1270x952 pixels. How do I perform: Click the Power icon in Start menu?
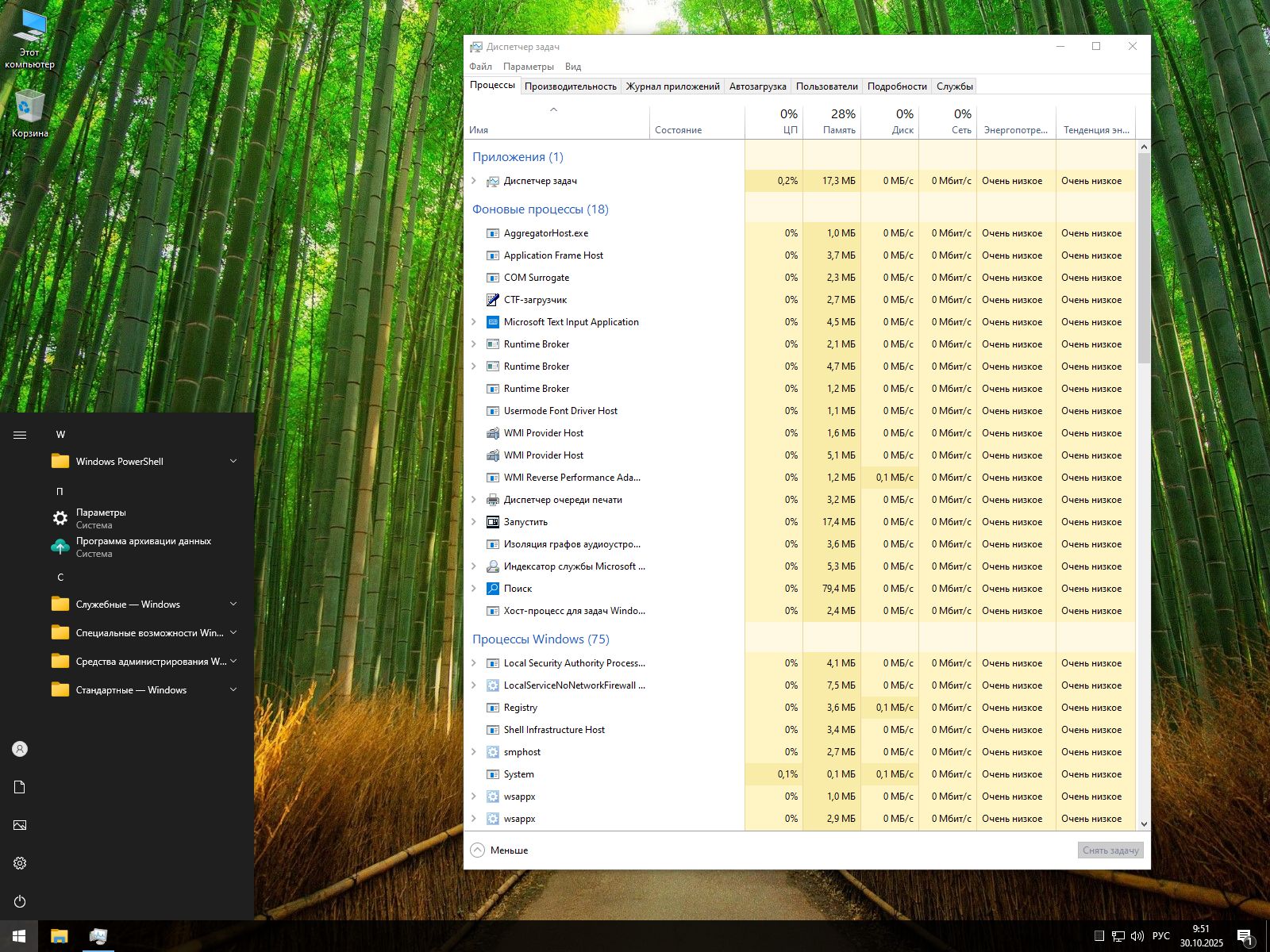(x=20, y=901)
